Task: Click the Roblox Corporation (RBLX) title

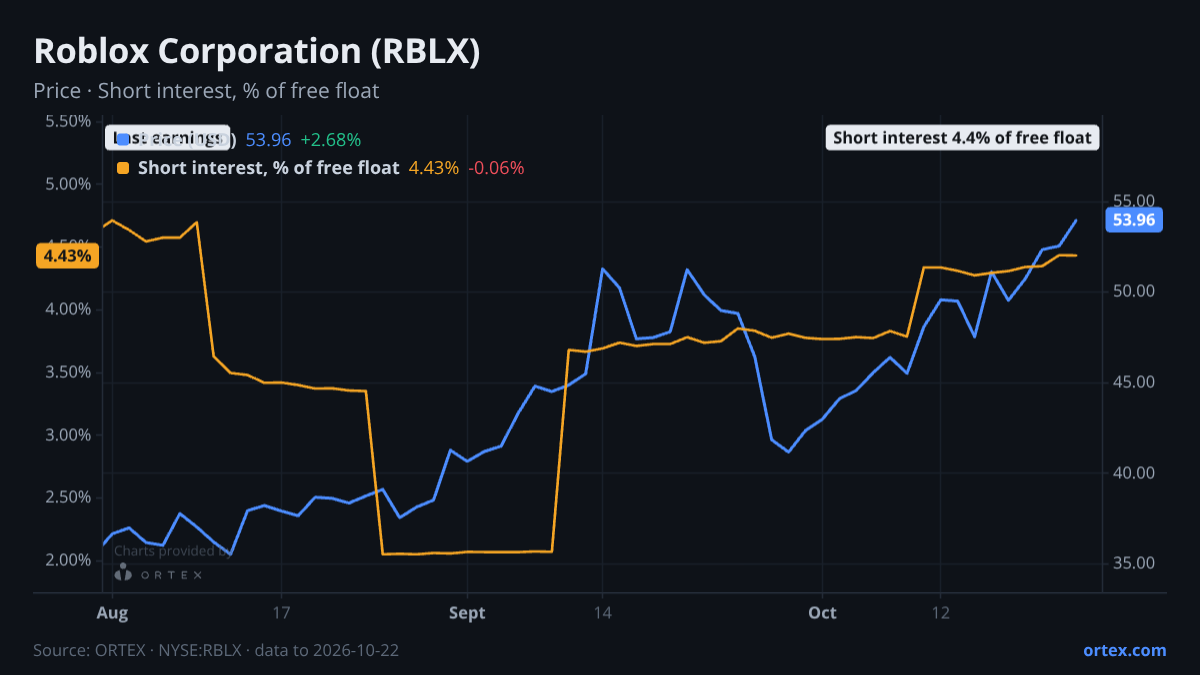Action: click(257, 52)
